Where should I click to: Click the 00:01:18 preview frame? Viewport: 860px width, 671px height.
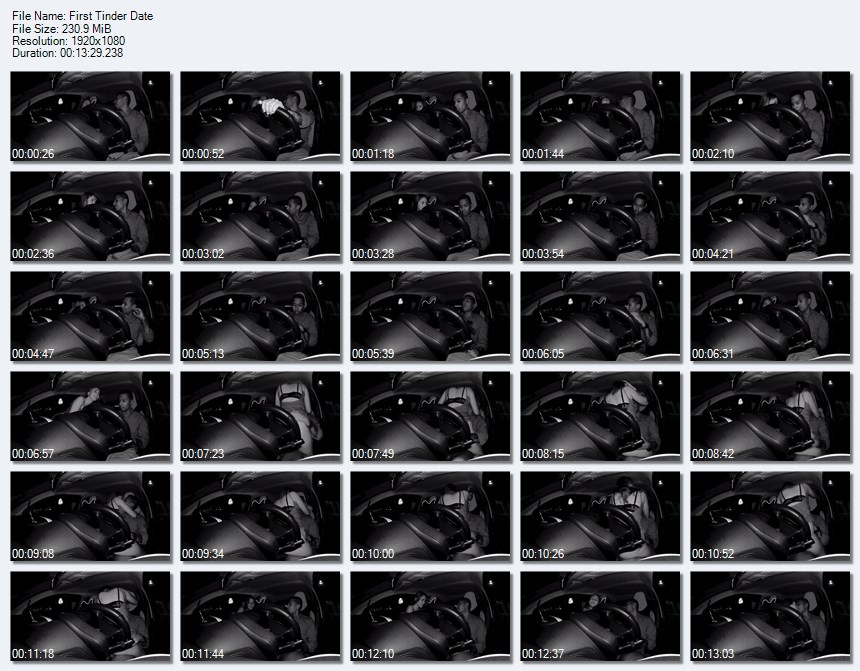point(431,116)
